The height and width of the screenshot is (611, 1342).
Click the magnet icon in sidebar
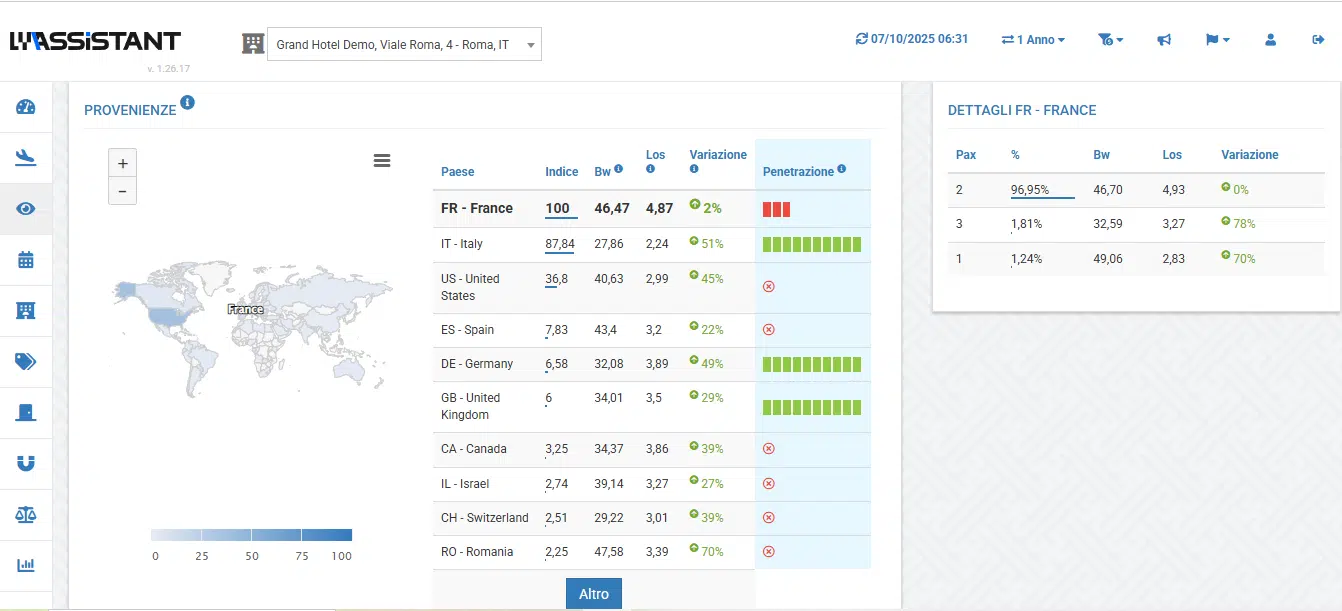(26, 463)
